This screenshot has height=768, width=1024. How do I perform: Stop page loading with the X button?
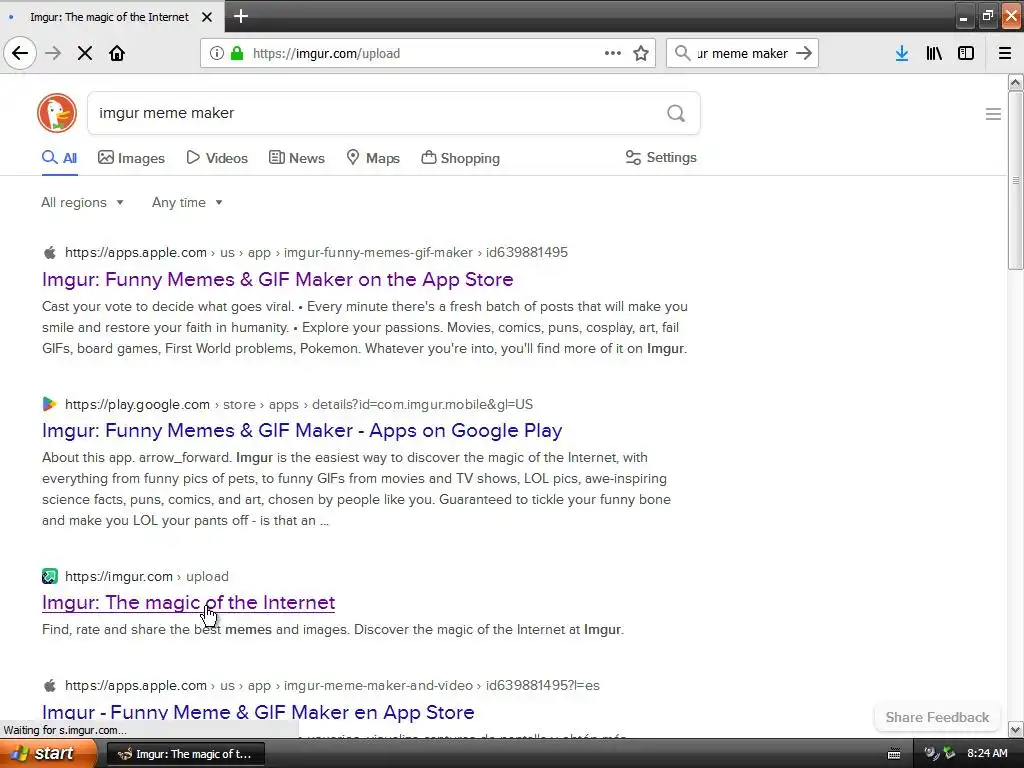[85, 53]
